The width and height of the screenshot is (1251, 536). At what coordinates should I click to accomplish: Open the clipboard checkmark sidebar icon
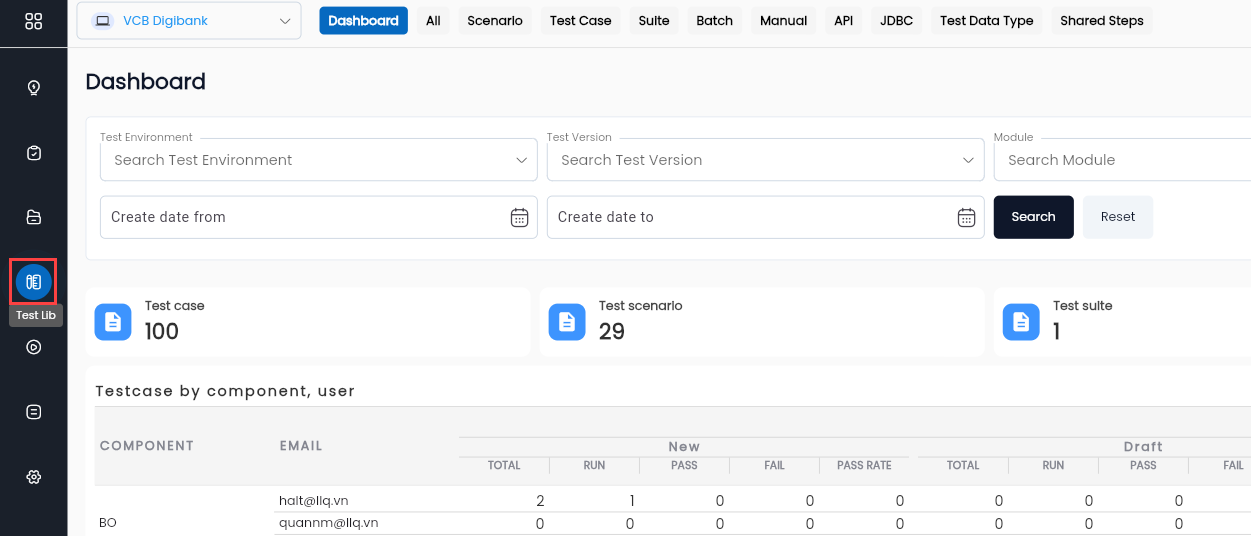click(33, 153)
